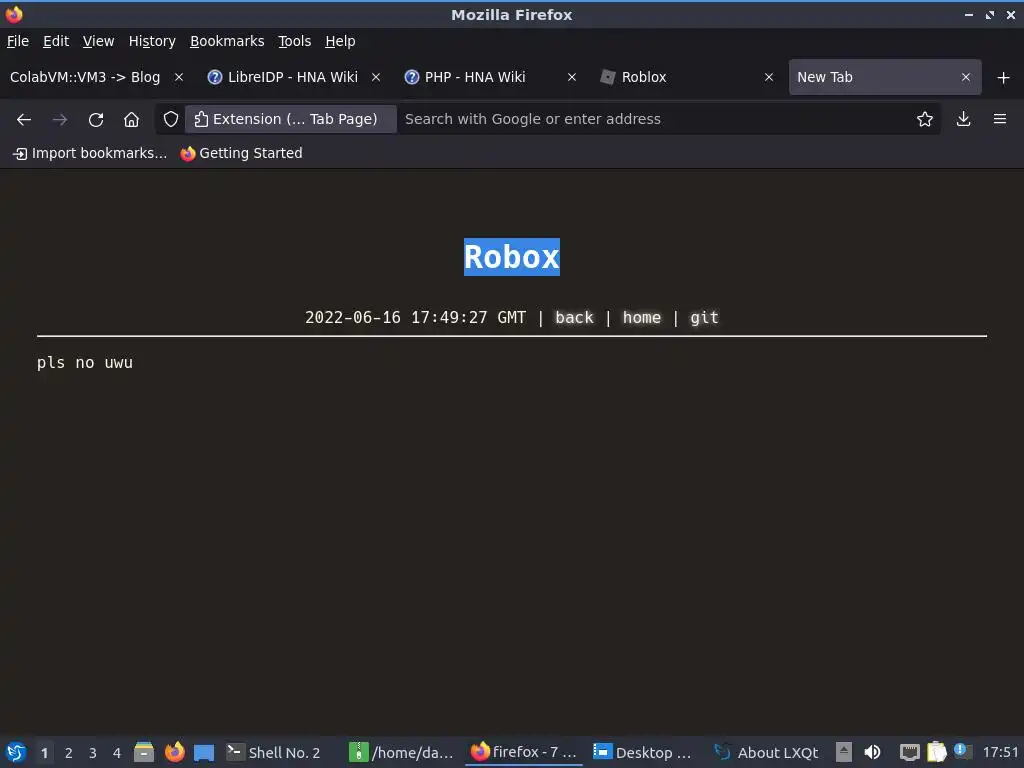Viewport: 1024px width, 768px height.
Task: Switch to the Shell No. 2 taskbar window
Action: coord(274,753)
